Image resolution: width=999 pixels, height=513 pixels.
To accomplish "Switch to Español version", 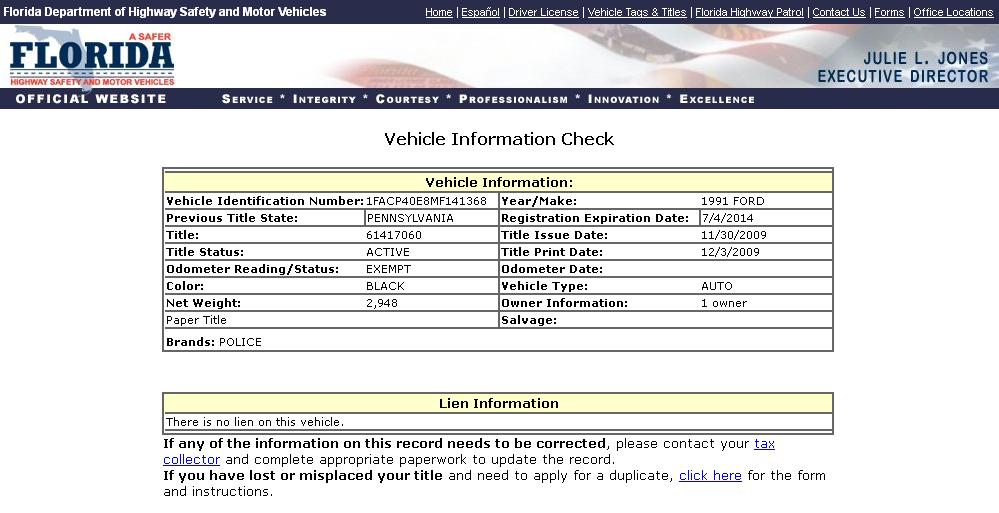I will (480, 12).
